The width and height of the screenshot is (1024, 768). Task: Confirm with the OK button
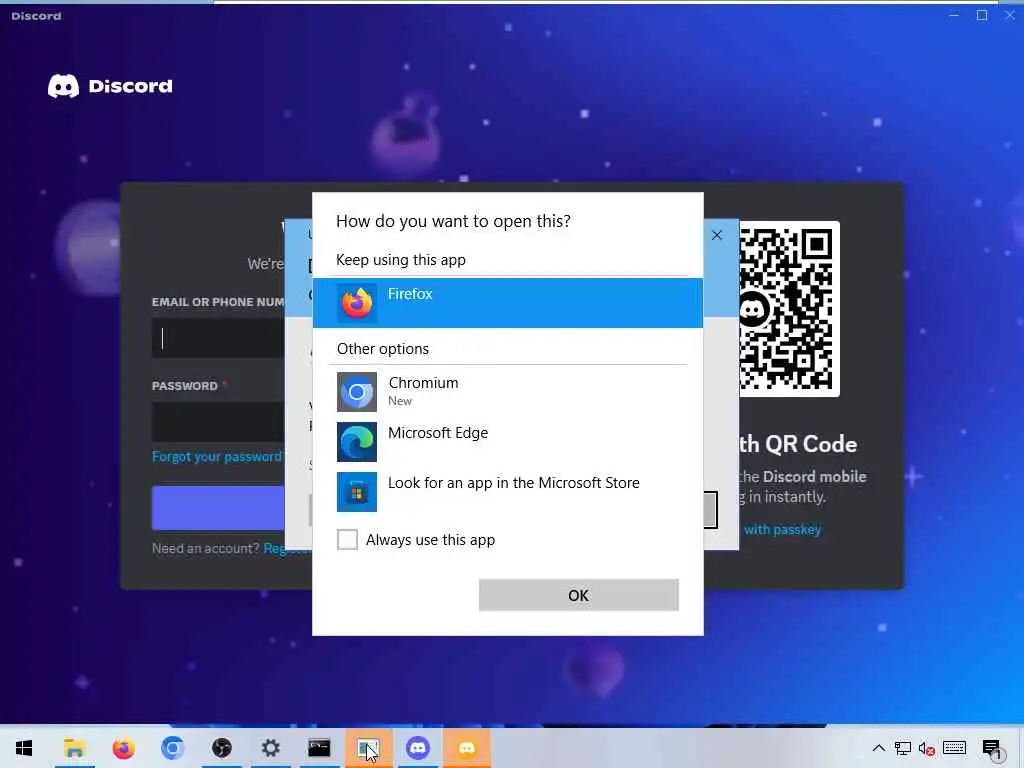tap(579, 595)
